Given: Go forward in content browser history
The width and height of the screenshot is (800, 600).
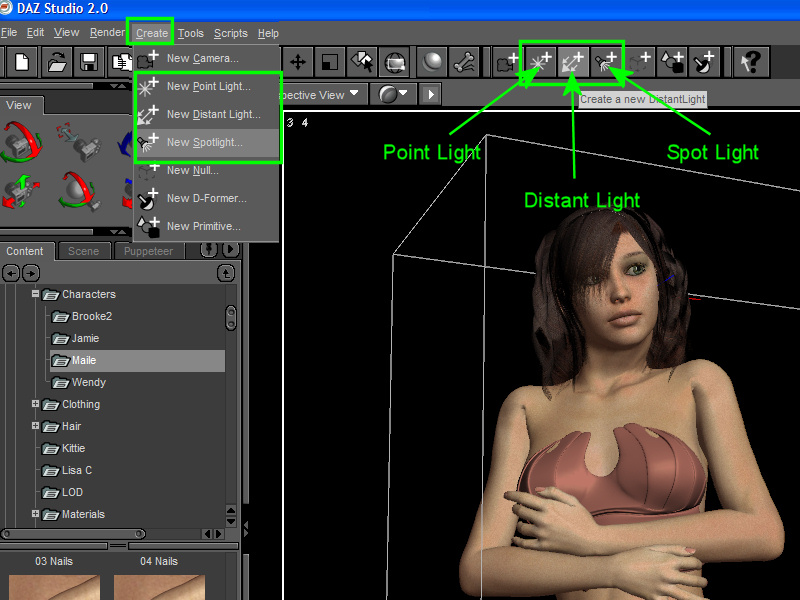Looking at the screenshot, I should tap(31, 273).
